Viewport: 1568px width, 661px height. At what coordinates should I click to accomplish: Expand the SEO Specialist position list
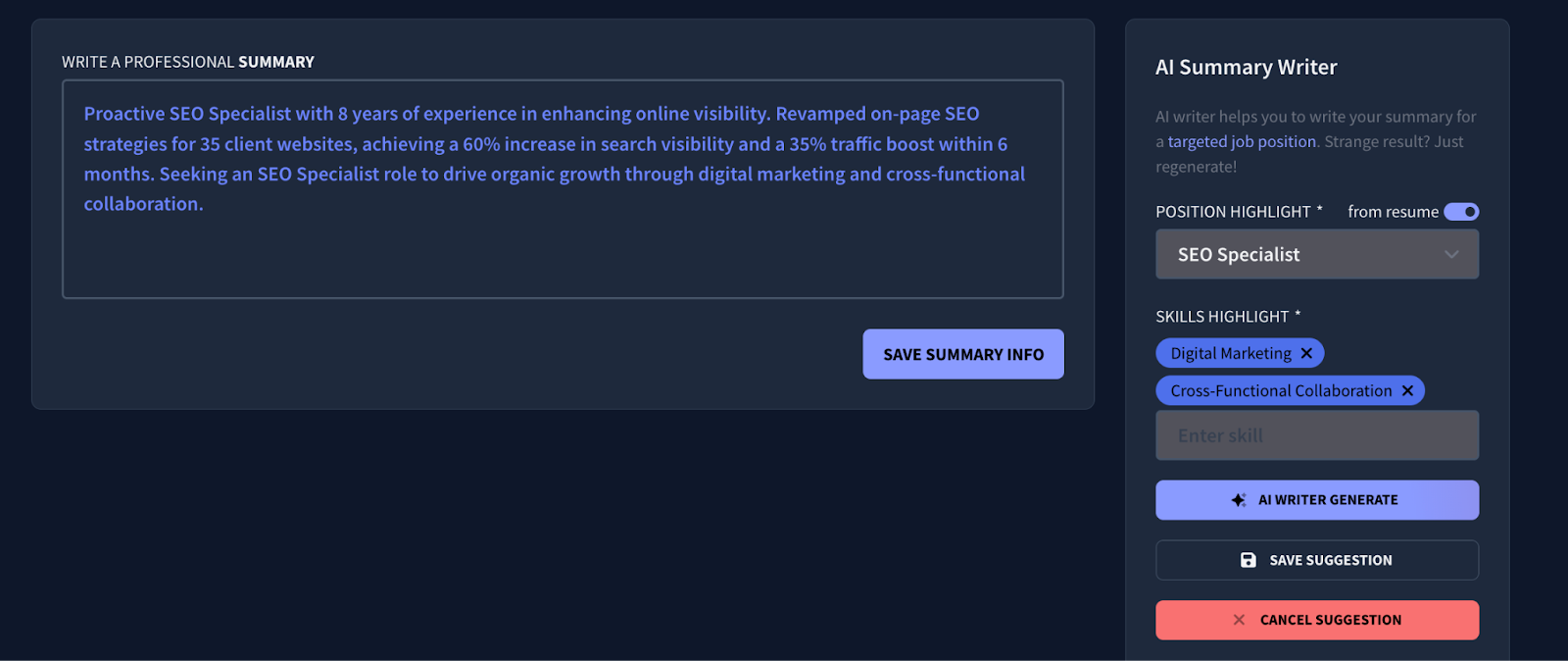tap(1316, 254)
